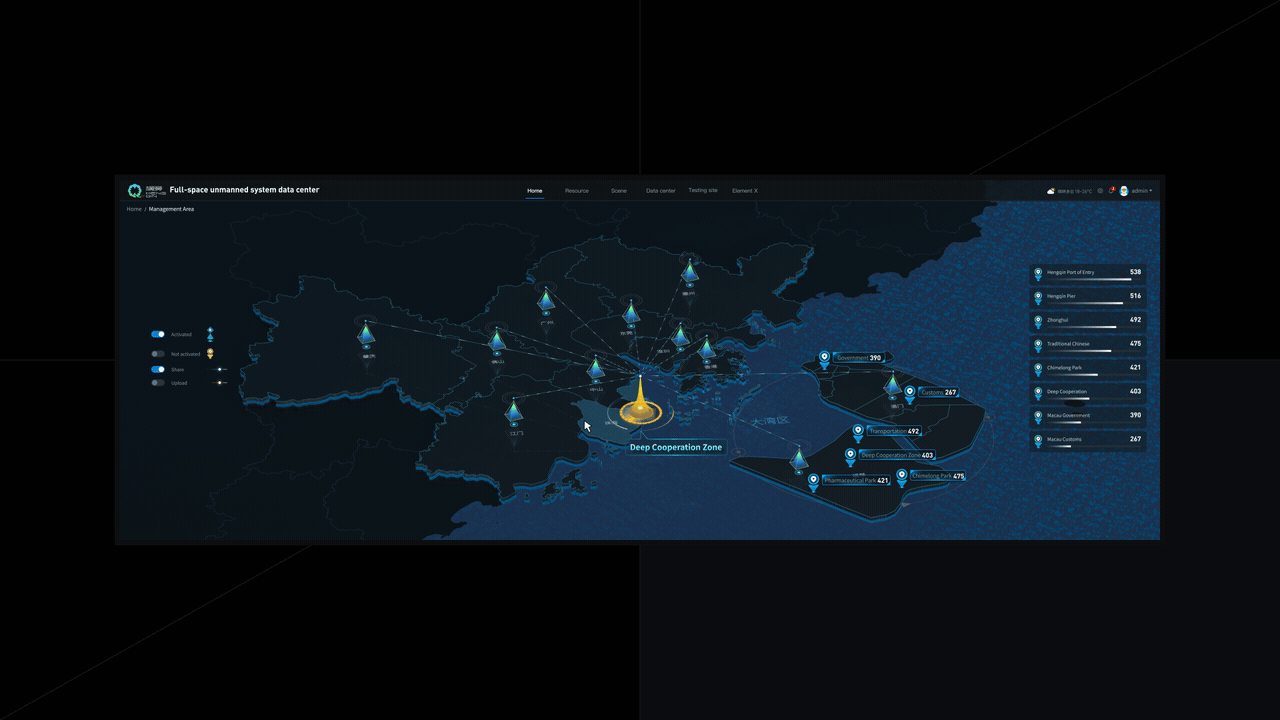Open the Chimelong Park 475 map label
Image resolution: width=1280 pixels, height=720 pixels.
pos(938,476)
